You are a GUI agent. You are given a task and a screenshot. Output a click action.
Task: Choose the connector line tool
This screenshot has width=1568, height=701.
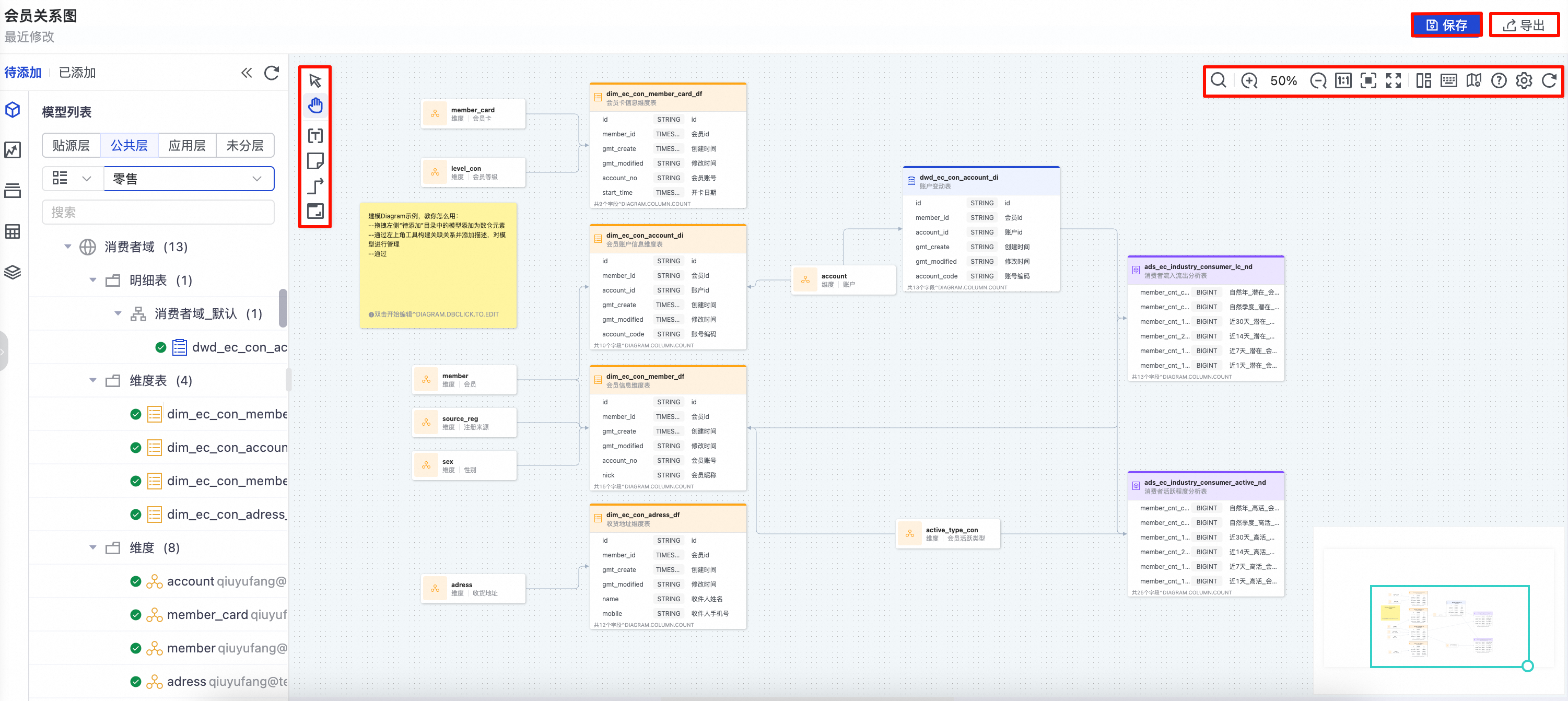pos(314,186)
